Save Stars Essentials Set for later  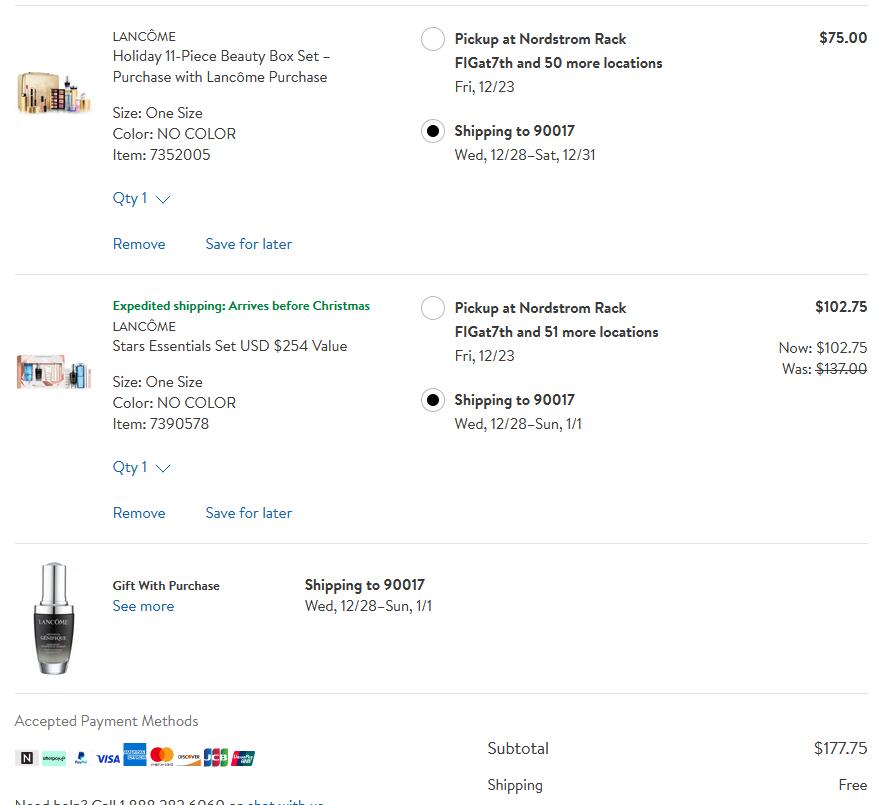tap(249, 513)
